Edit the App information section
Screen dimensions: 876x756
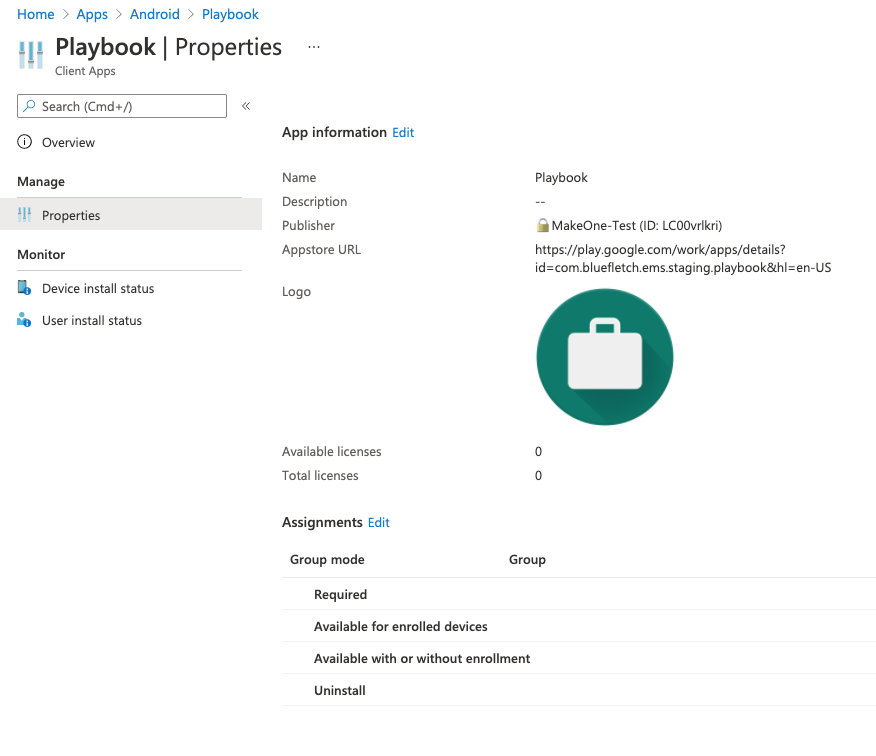(403, 132)
